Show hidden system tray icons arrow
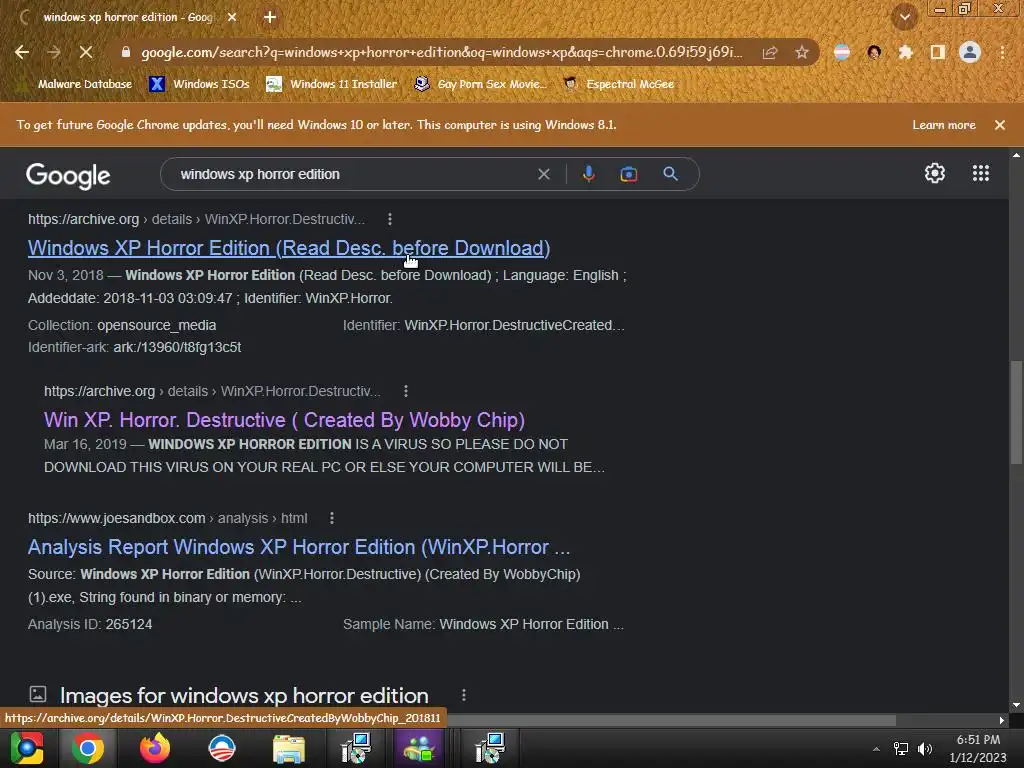 coord(876,749)
